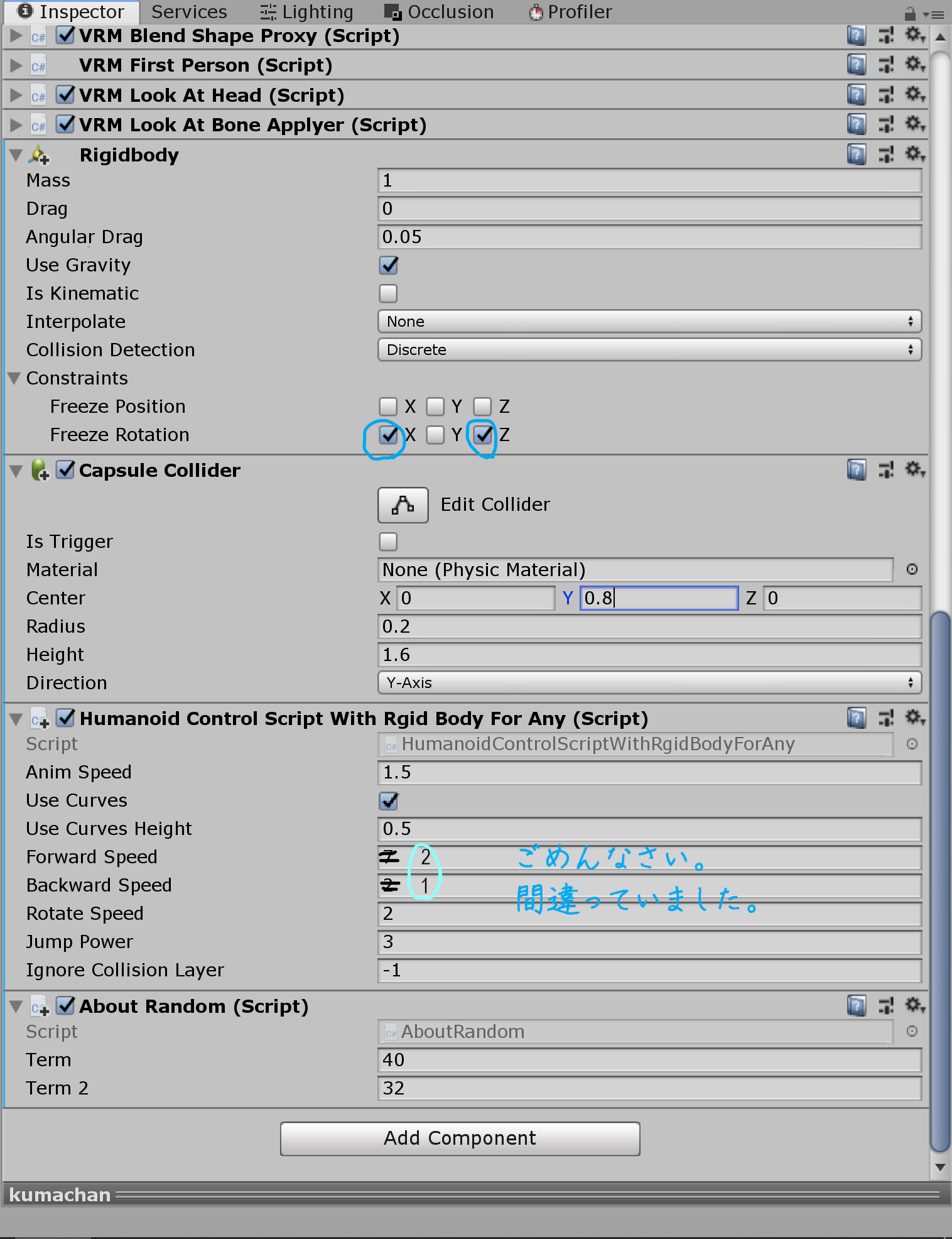Click the Edit Collider icon button

[403, 505]
